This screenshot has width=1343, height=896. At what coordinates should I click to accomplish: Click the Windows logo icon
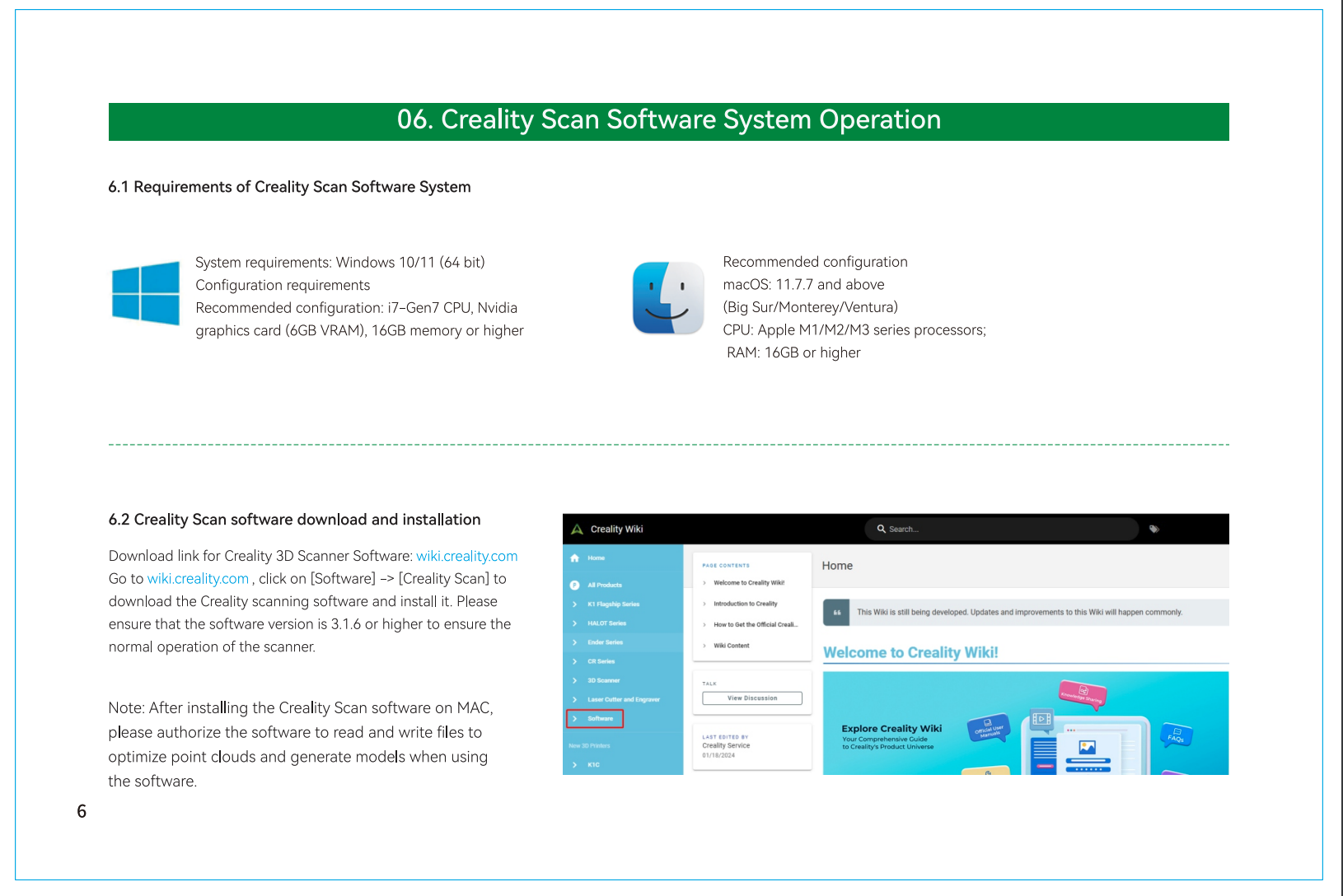[x=146, y=293]
